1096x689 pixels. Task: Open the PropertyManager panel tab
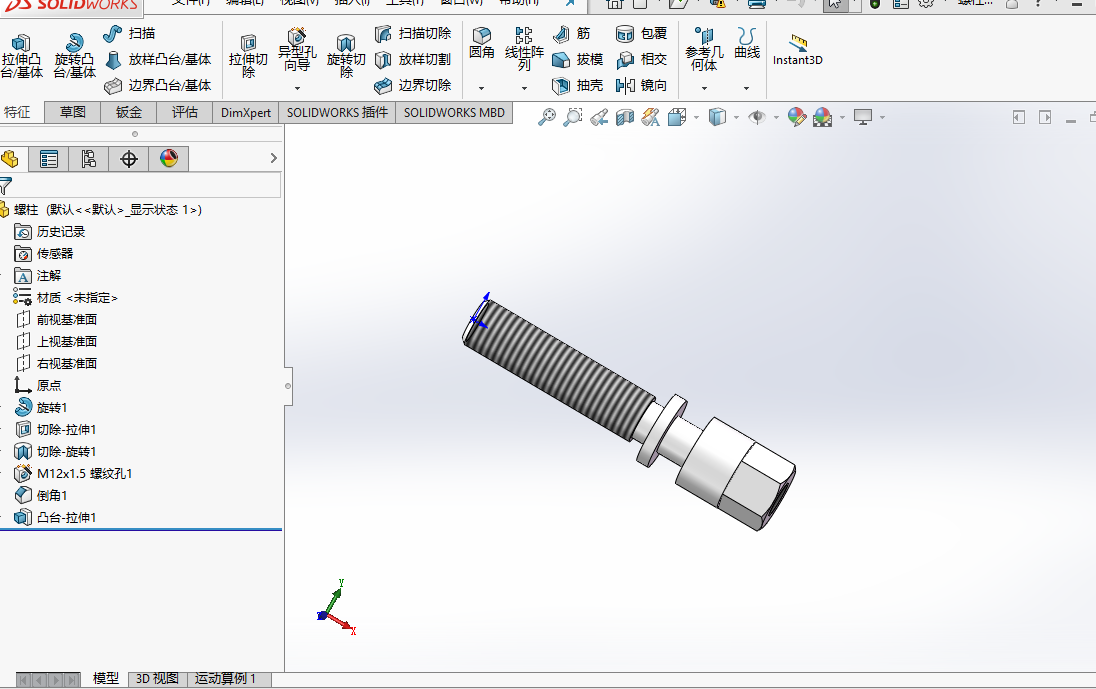(48, 159)
